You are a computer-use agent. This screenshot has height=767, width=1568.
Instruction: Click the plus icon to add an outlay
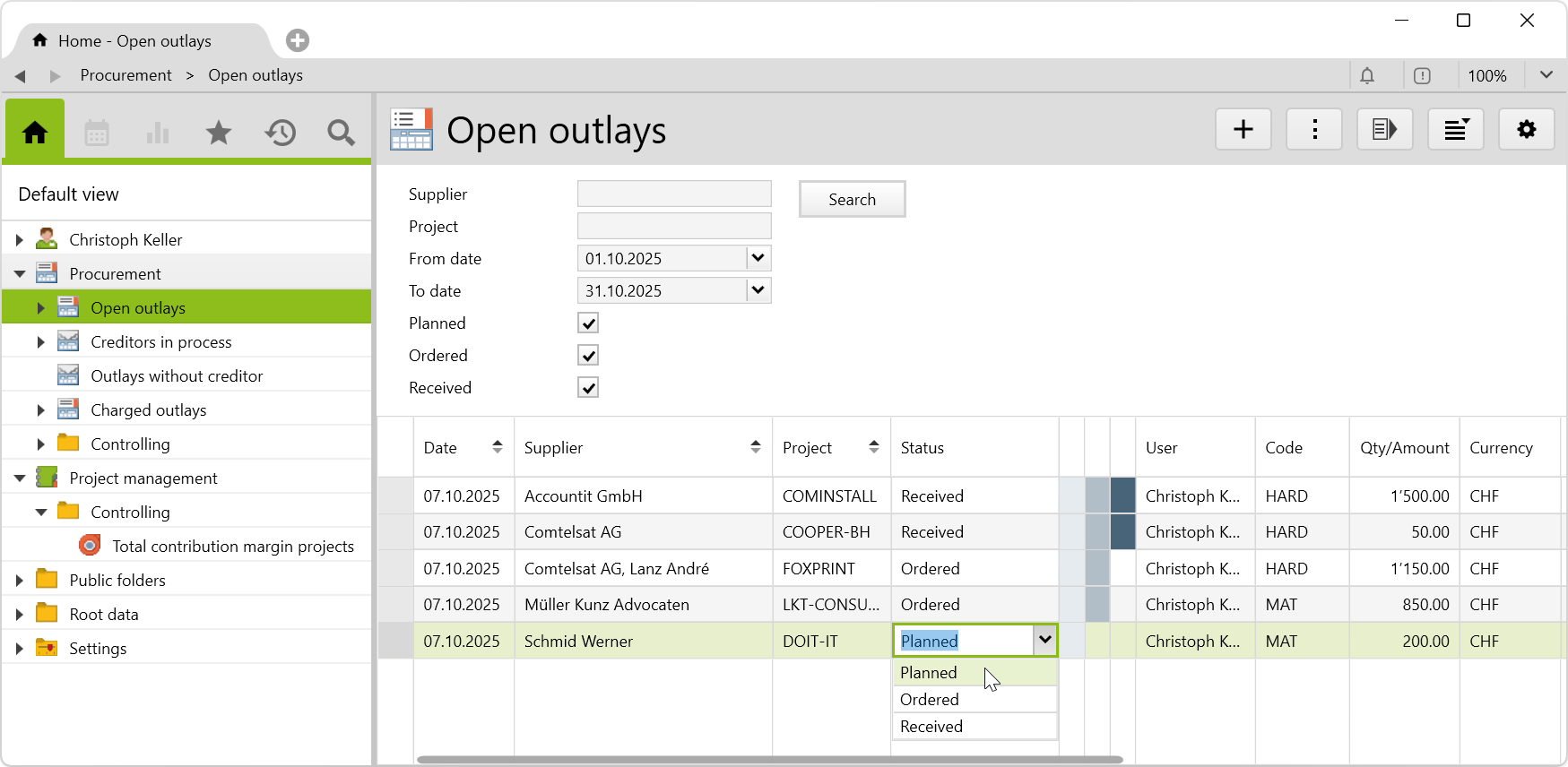pyautogui.click(x=1243, y=130)
